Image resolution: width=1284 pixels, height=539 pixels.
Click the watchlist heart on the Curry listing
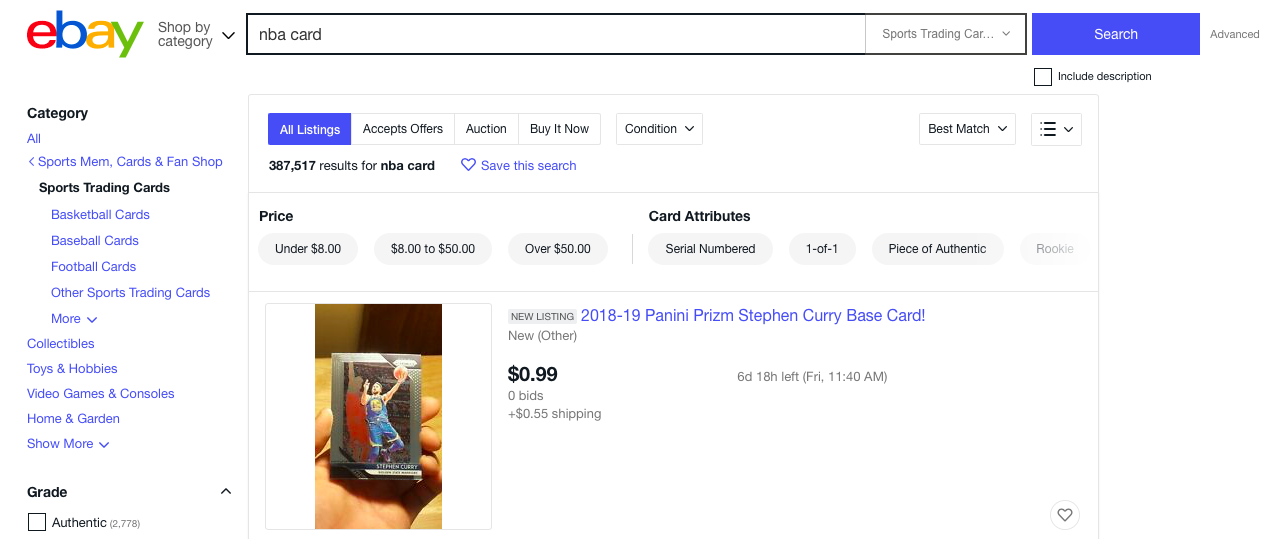click(1065, 515)
